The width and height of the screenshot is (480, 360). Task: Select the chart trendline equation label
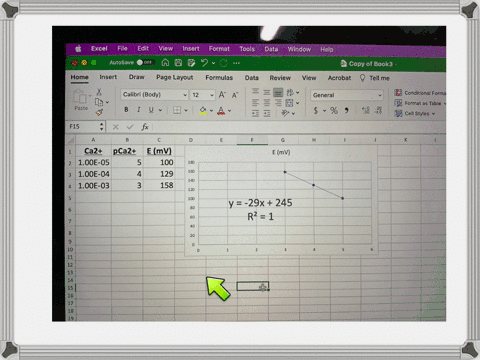260,203
